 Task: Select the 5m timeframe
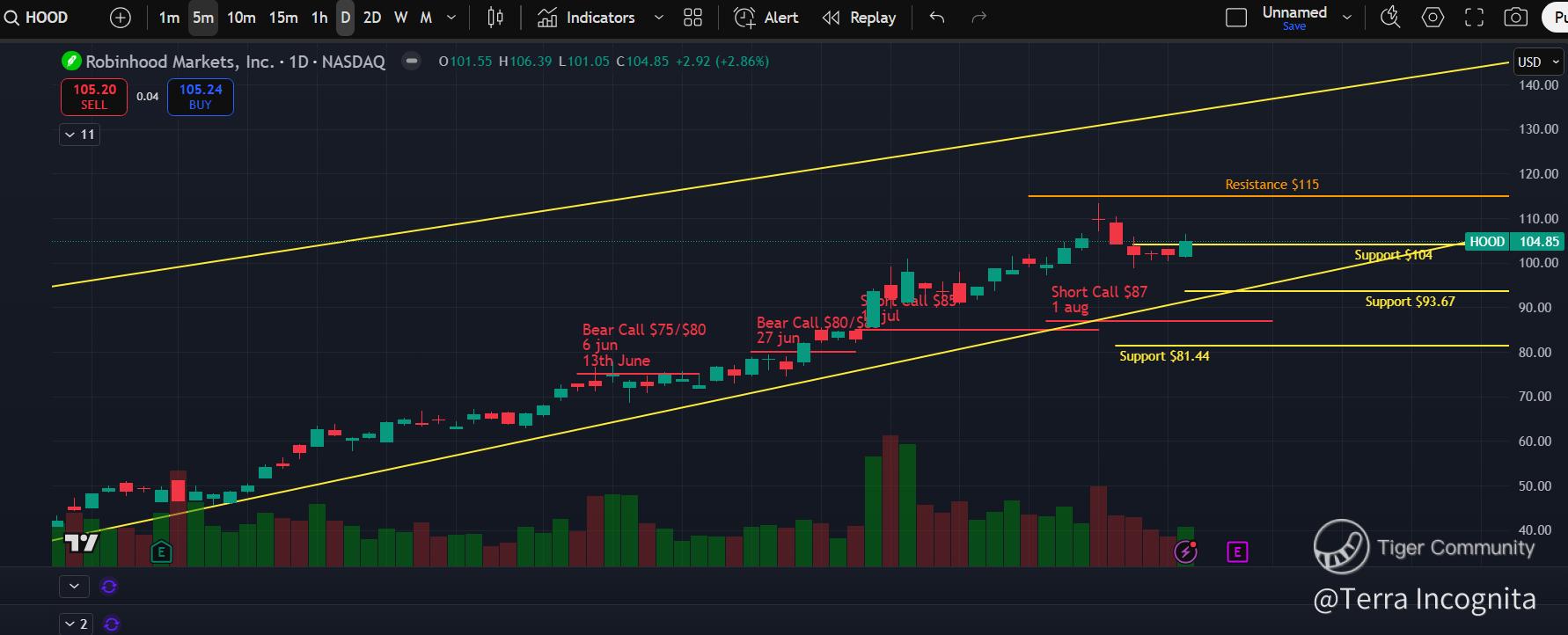[203, 18]
